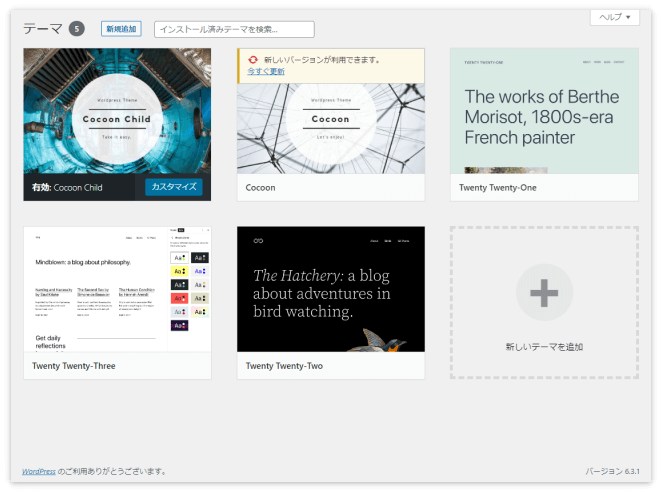Viewport: 662px width, 494px height.
Task: Click the 新しいテーマを追加 label
Action: click(544, 347)
